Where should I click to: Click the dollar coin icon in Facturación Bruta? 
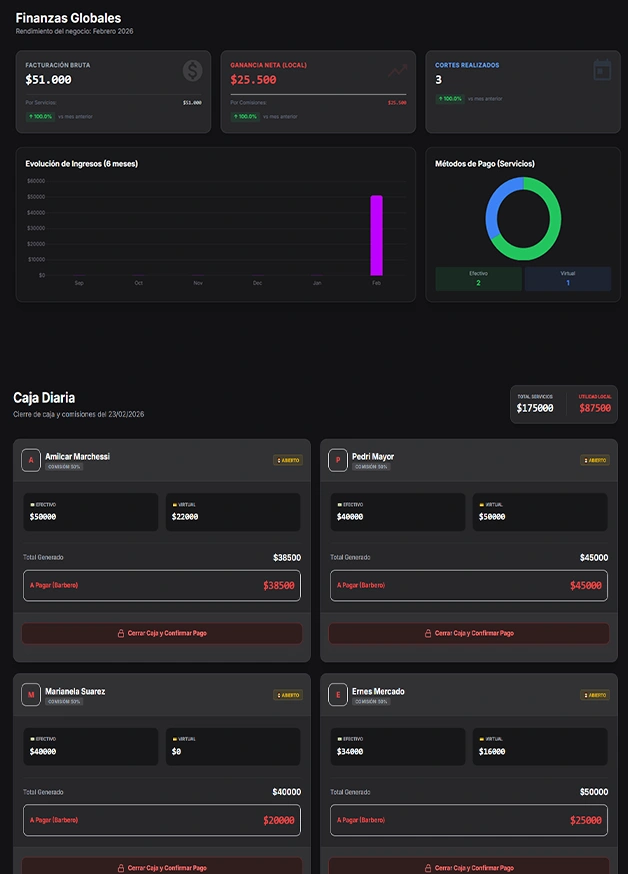(192, 71)
